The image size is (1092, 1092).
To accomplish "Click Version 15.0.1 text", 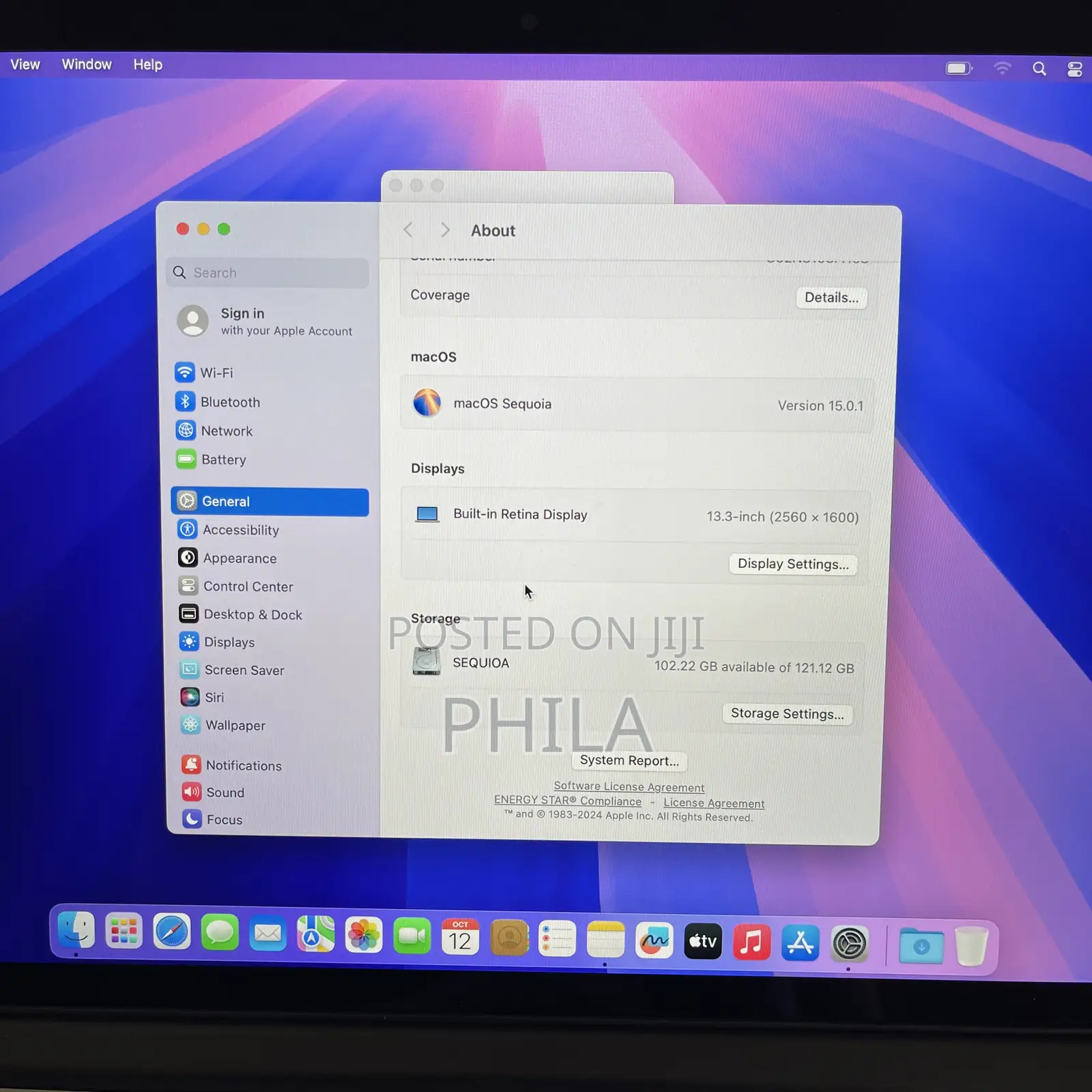I will click(x=820, y=405).
